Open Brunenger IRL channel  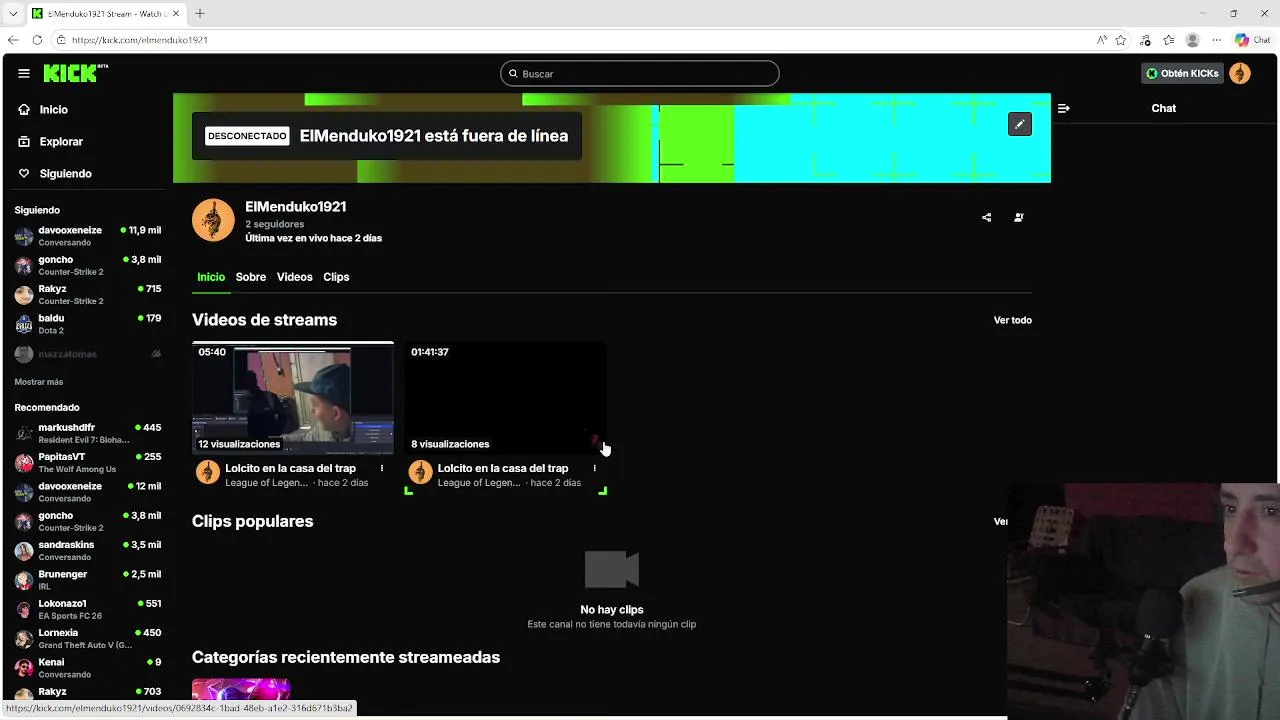87,580
